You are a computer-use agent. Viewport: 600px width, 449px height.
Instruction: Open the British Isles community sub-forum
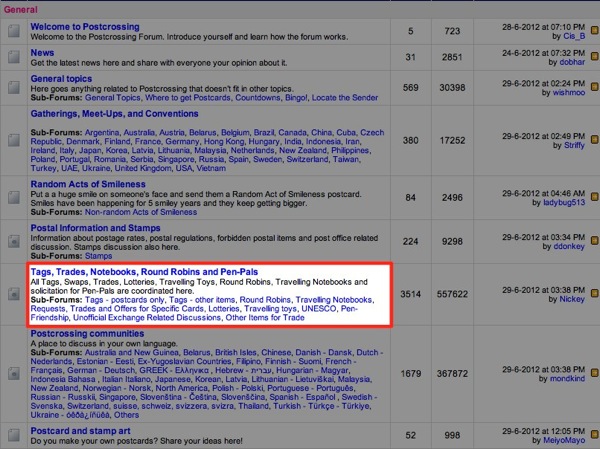[236, 353]
